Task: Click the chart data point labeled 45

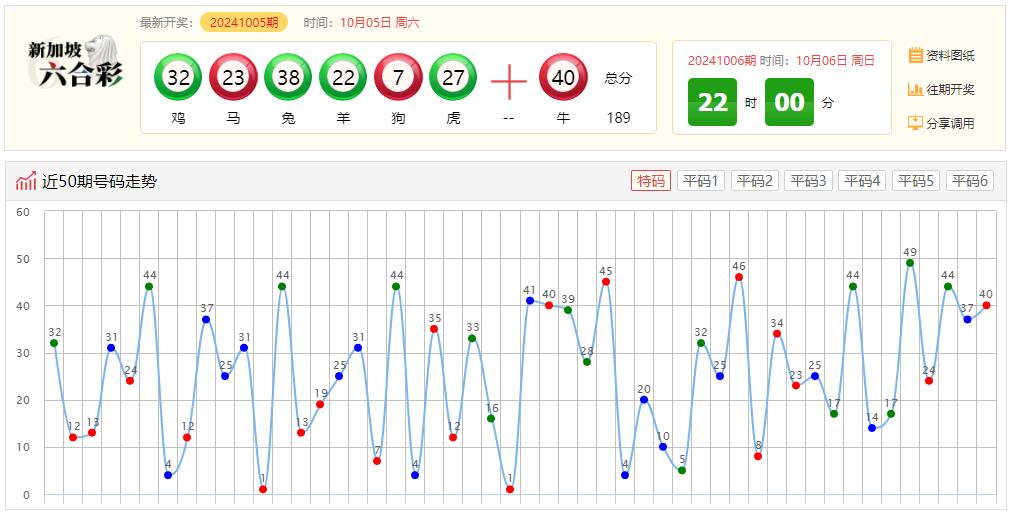Action: pos(606,282)
